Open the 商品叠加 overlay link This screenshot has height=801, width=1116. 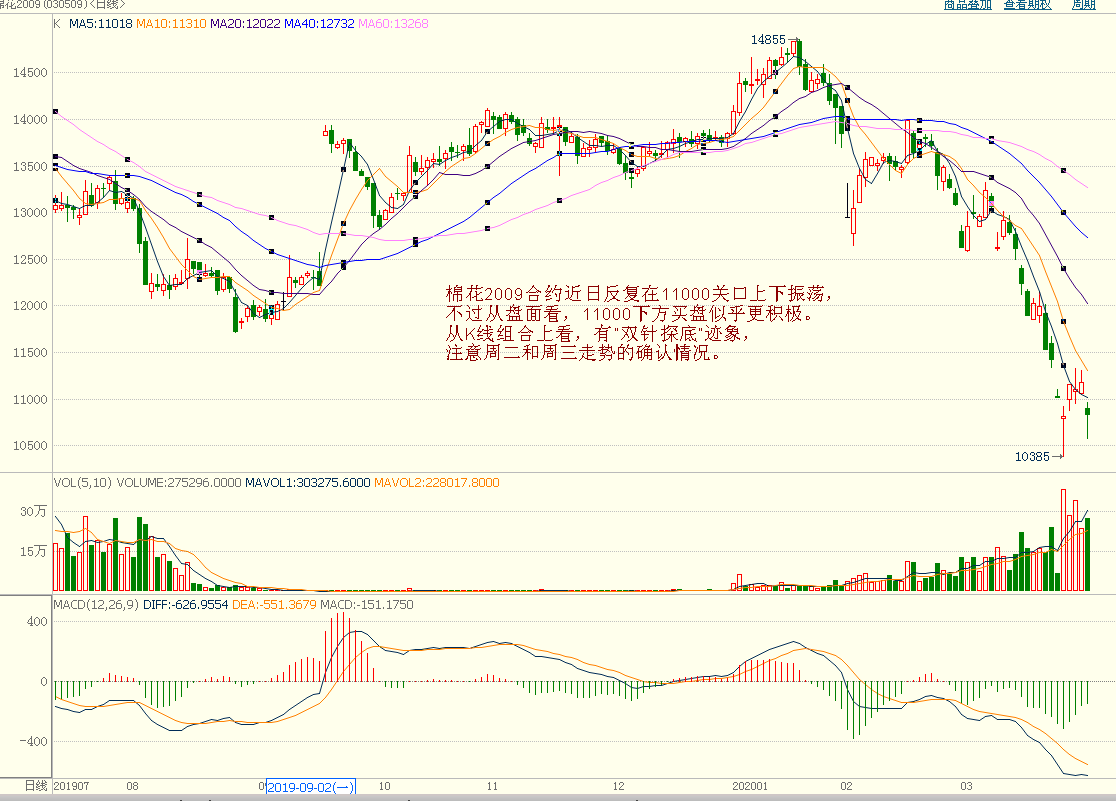click(x=967, y=5)
